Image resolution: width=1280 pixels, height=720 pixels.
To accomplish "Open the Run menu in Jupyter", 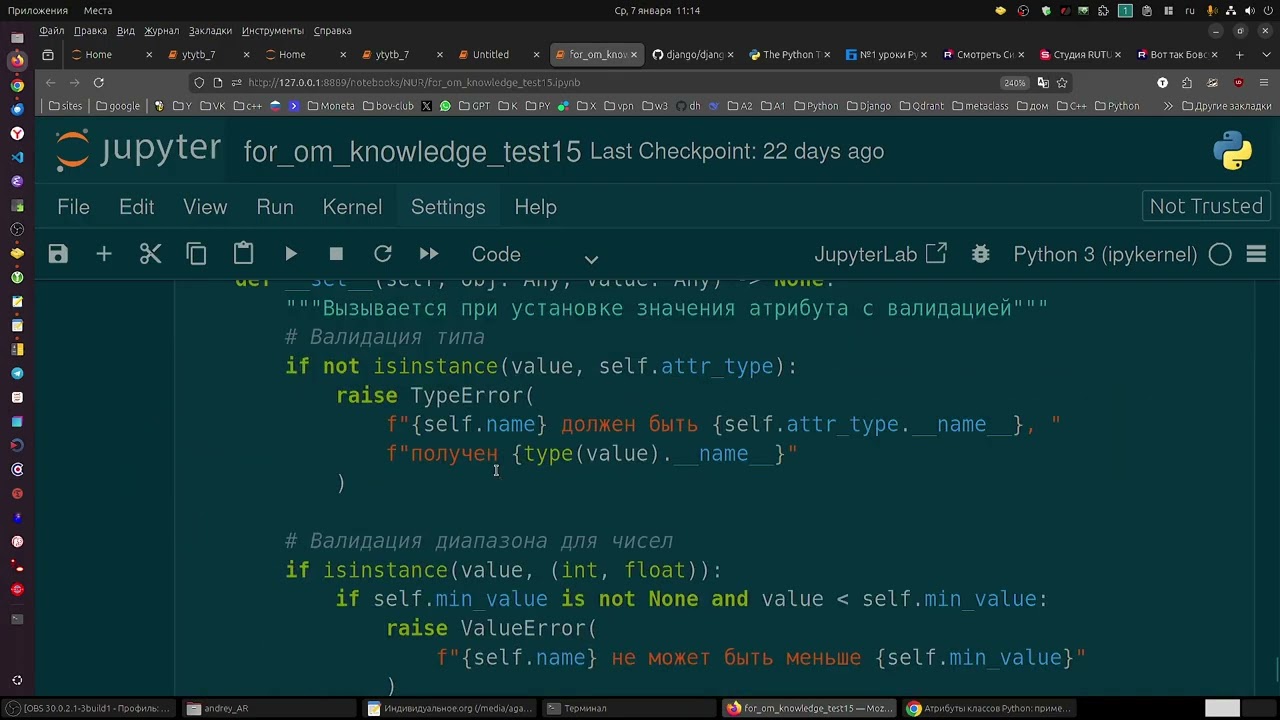I will coord(275,207).
